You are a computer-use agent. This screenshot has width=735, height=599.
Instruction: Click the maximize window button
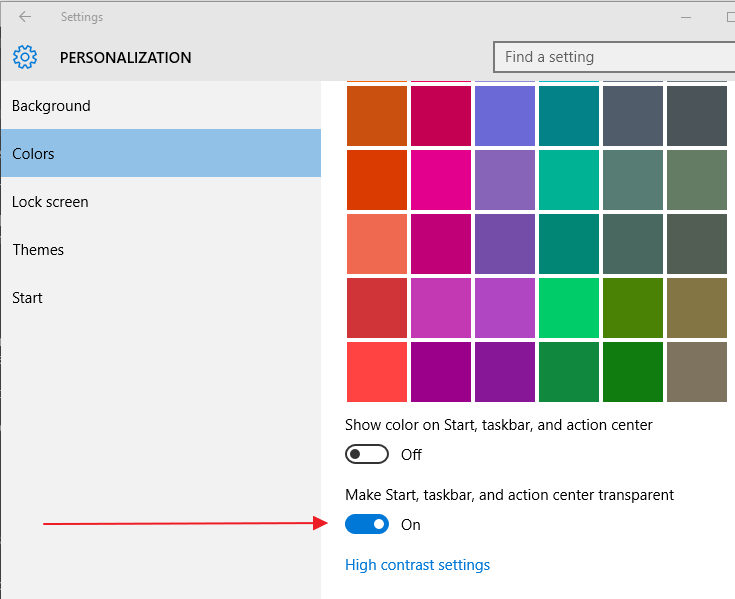coord(728,17)
